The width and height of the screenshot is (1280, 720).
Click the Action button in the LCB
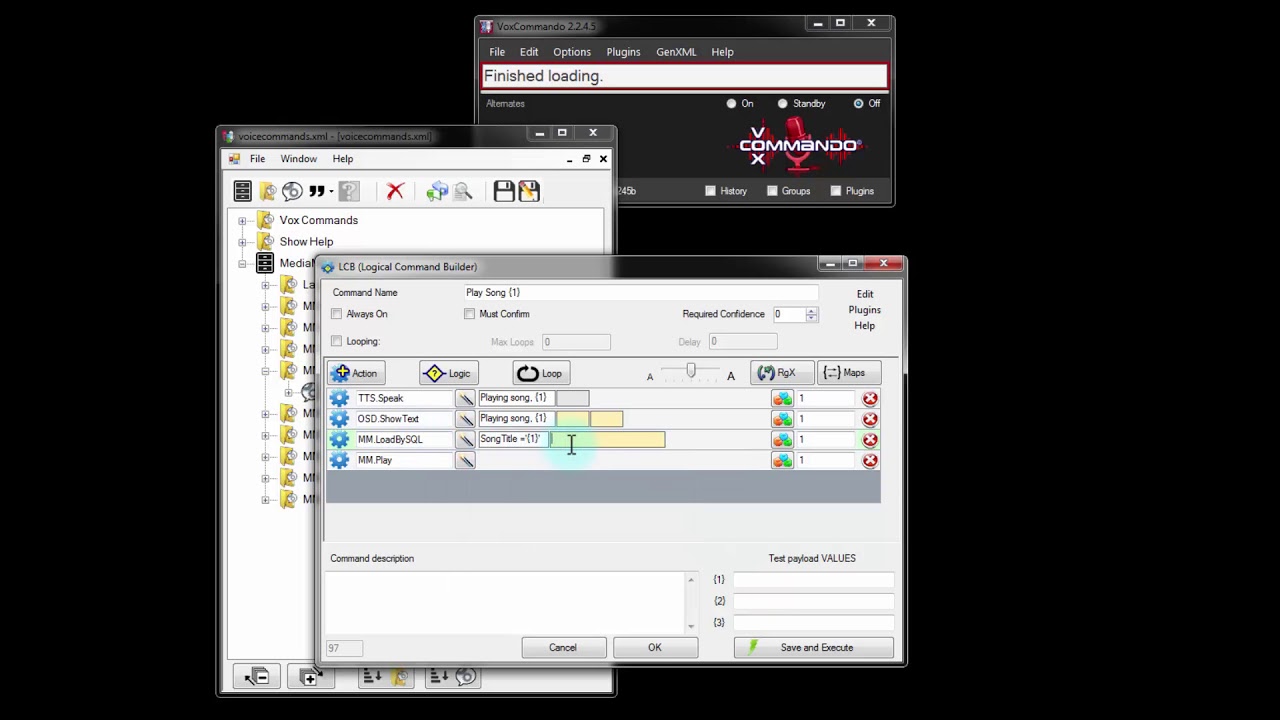pos(355,373)
